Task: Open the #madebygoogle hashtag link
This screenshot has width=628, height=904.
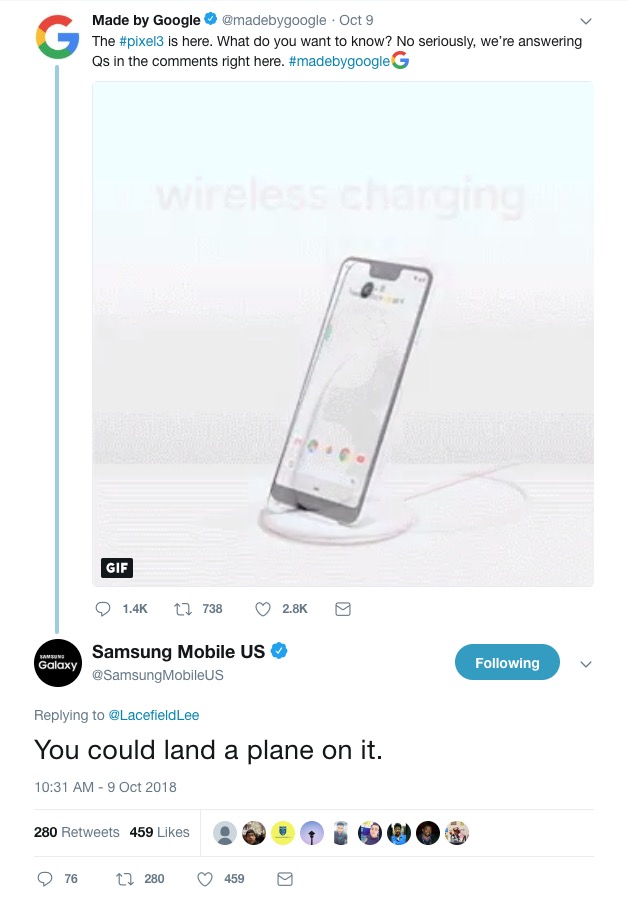Action: pyautogui.click(x=339, y=62)
